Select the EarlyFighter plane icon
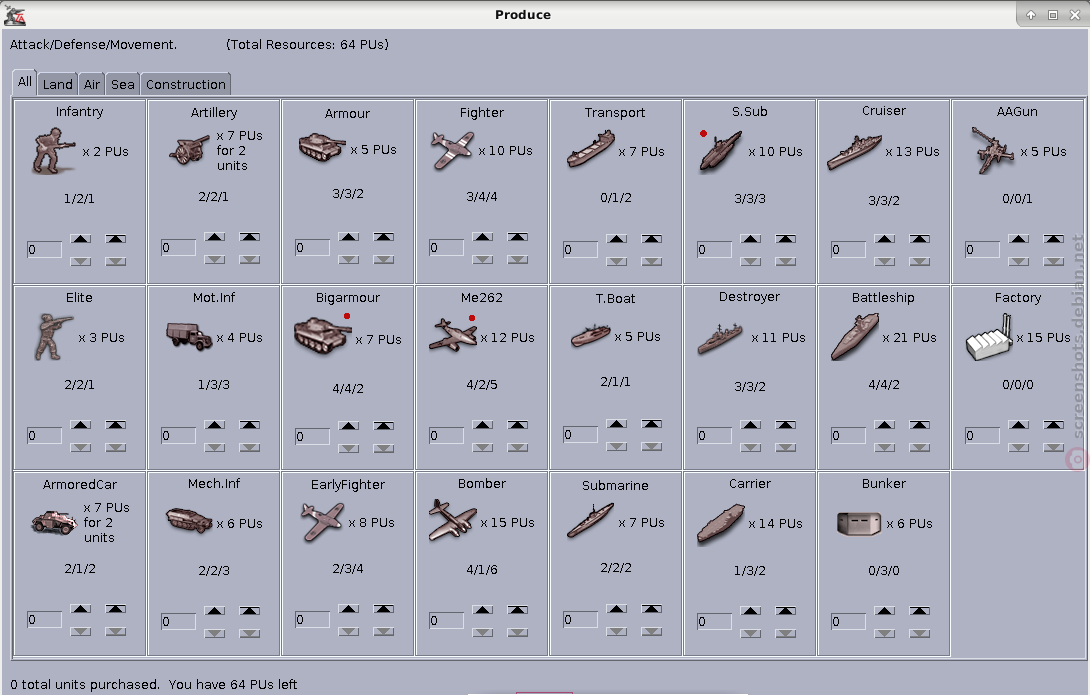Image resolution: width=1090 pixels, height=695 pixels. 323,522
